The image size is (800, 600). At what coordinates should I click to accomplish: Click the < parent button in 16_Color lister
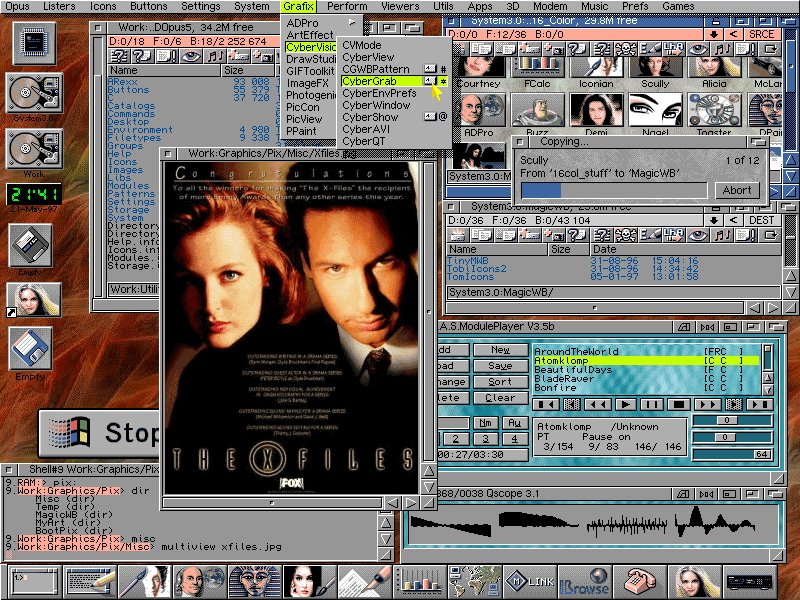[734, 34]
